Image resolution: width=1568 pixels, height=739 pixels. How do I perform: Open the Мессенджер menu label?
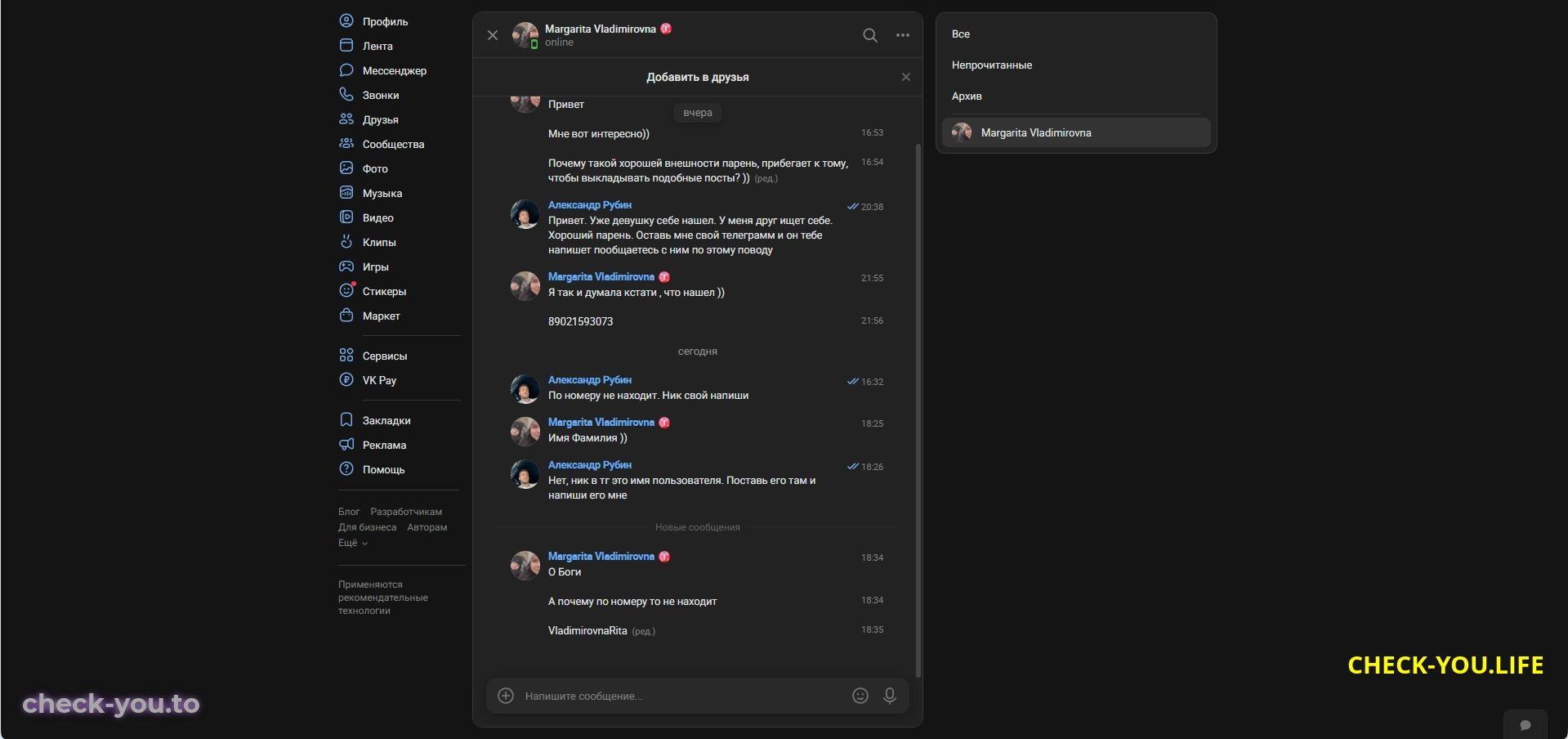click(x=395, y=71)
